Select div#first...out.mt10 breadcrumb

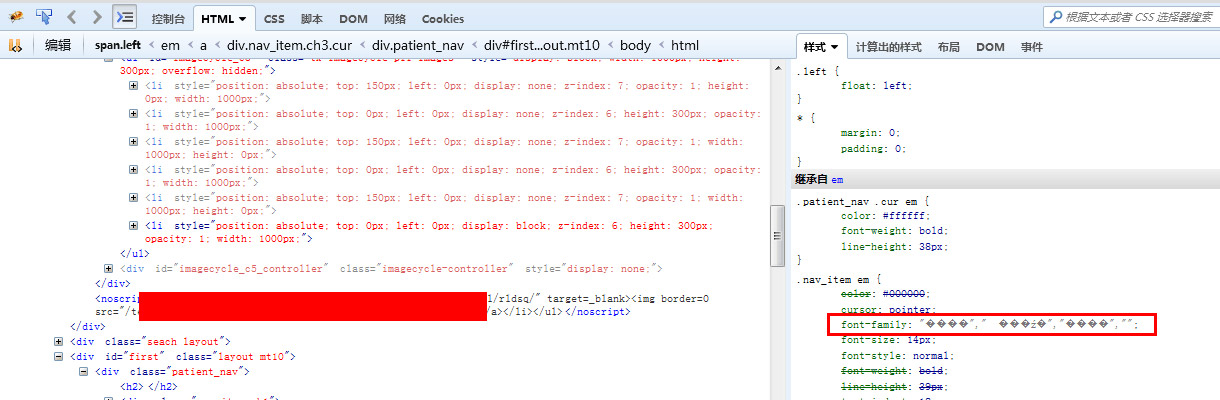[x=543, y=45]
